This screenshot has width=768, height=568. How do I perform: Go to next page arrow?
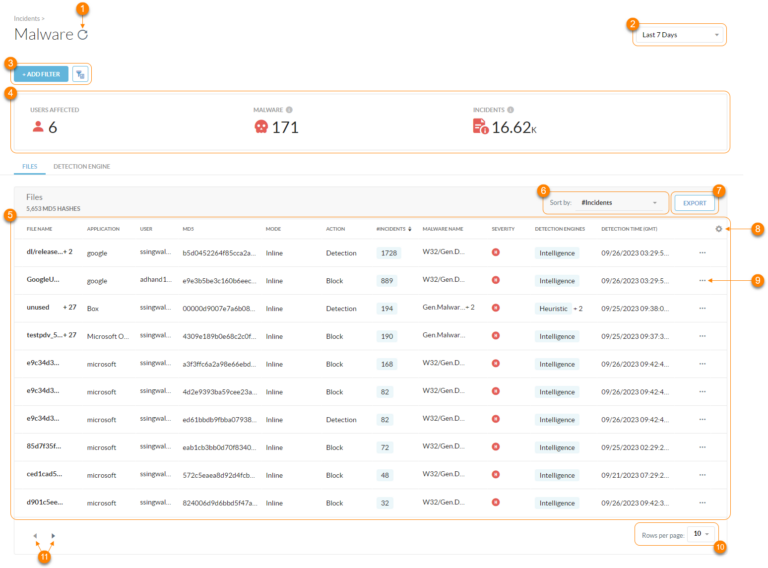point(53,536)
